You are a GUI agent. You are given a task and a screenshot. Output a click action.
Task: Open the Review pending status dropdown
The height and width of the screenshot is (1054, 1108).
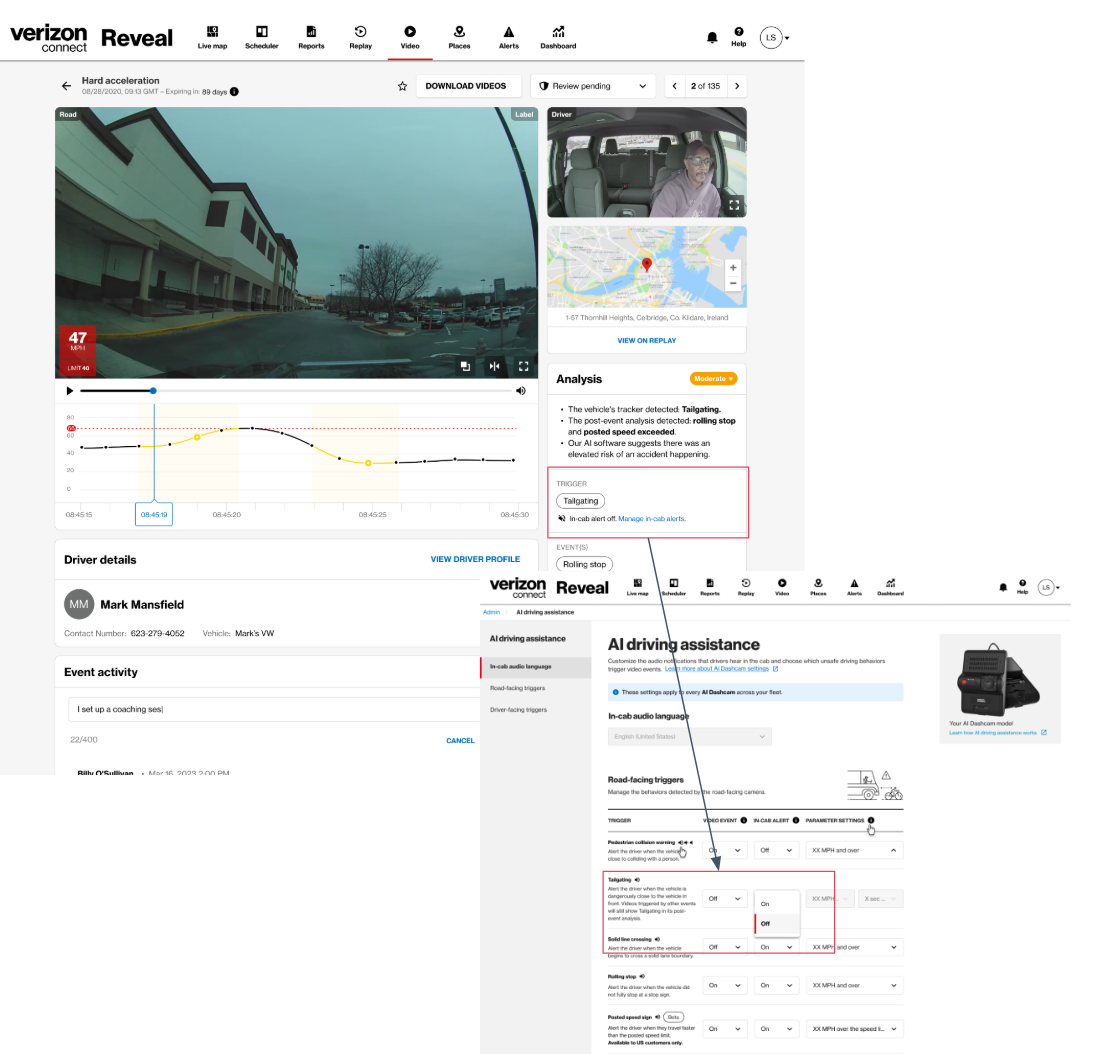593,86
